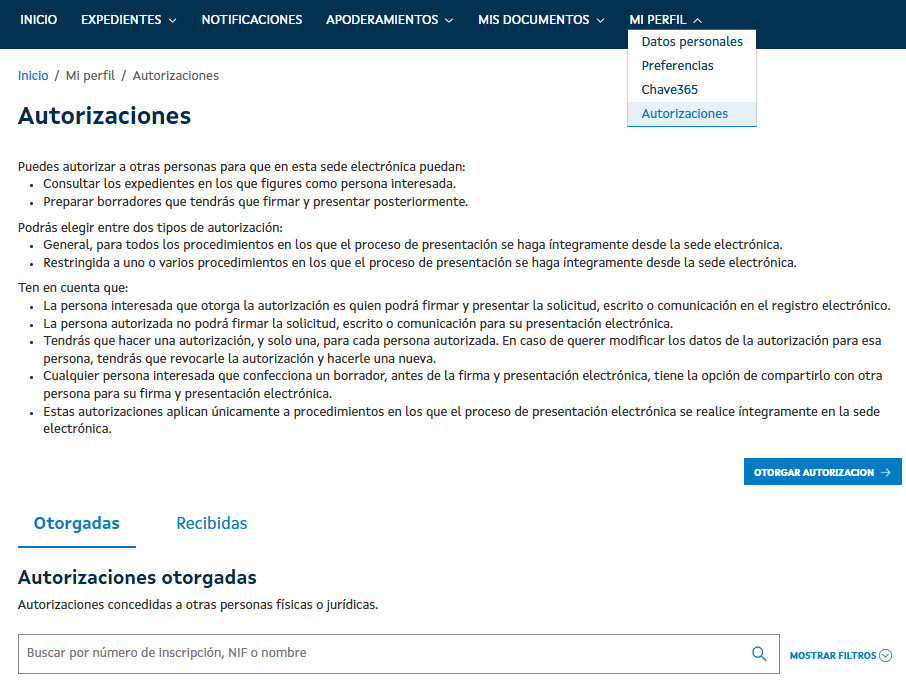Go to Inicio in the navigation bar
906x682 pixels.
39,20
